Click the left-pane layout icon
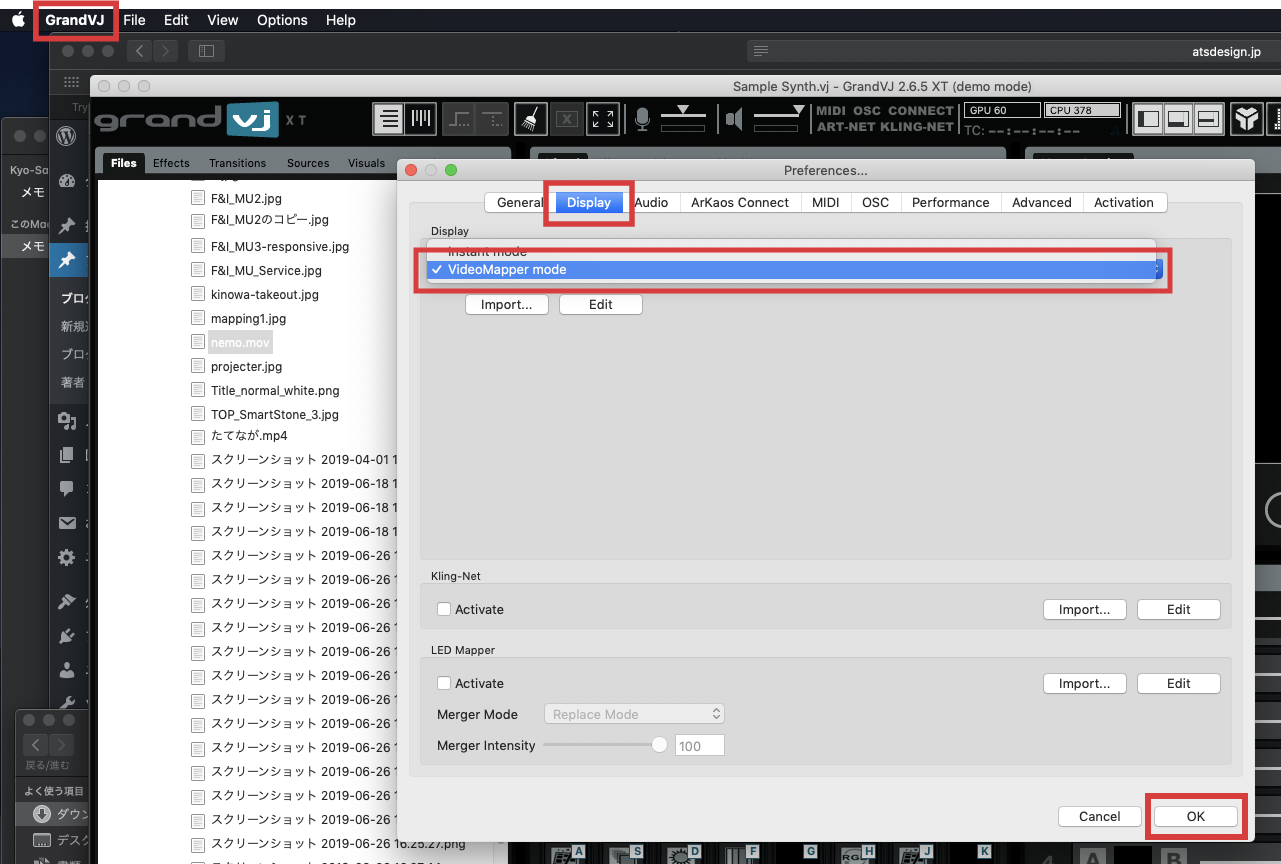Screen dimensions: 1281x864 1149,119
